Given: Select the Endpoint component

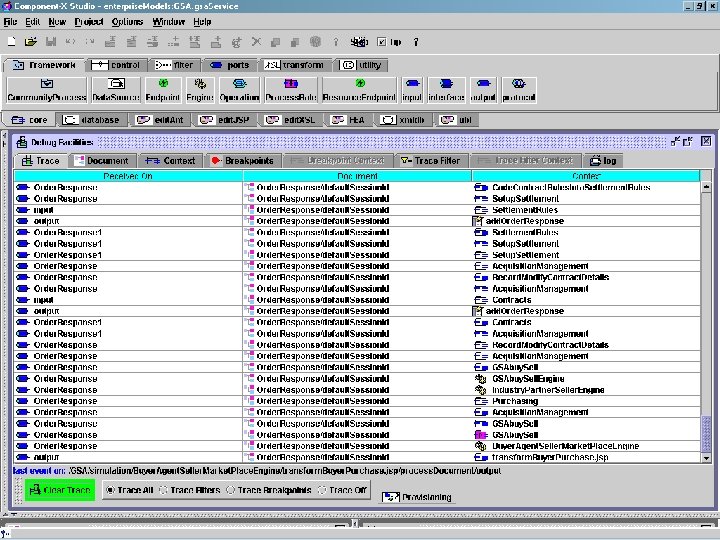Looking at the screenshot, I should (163, 90).
